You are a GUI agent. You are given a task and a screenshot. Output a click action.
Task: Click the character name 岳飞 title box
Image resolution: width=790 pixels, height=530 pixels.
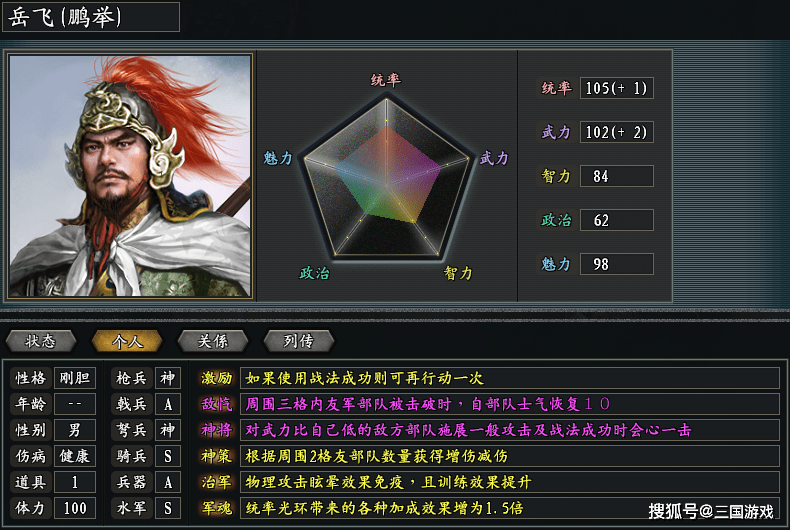(x=91, y=17)
